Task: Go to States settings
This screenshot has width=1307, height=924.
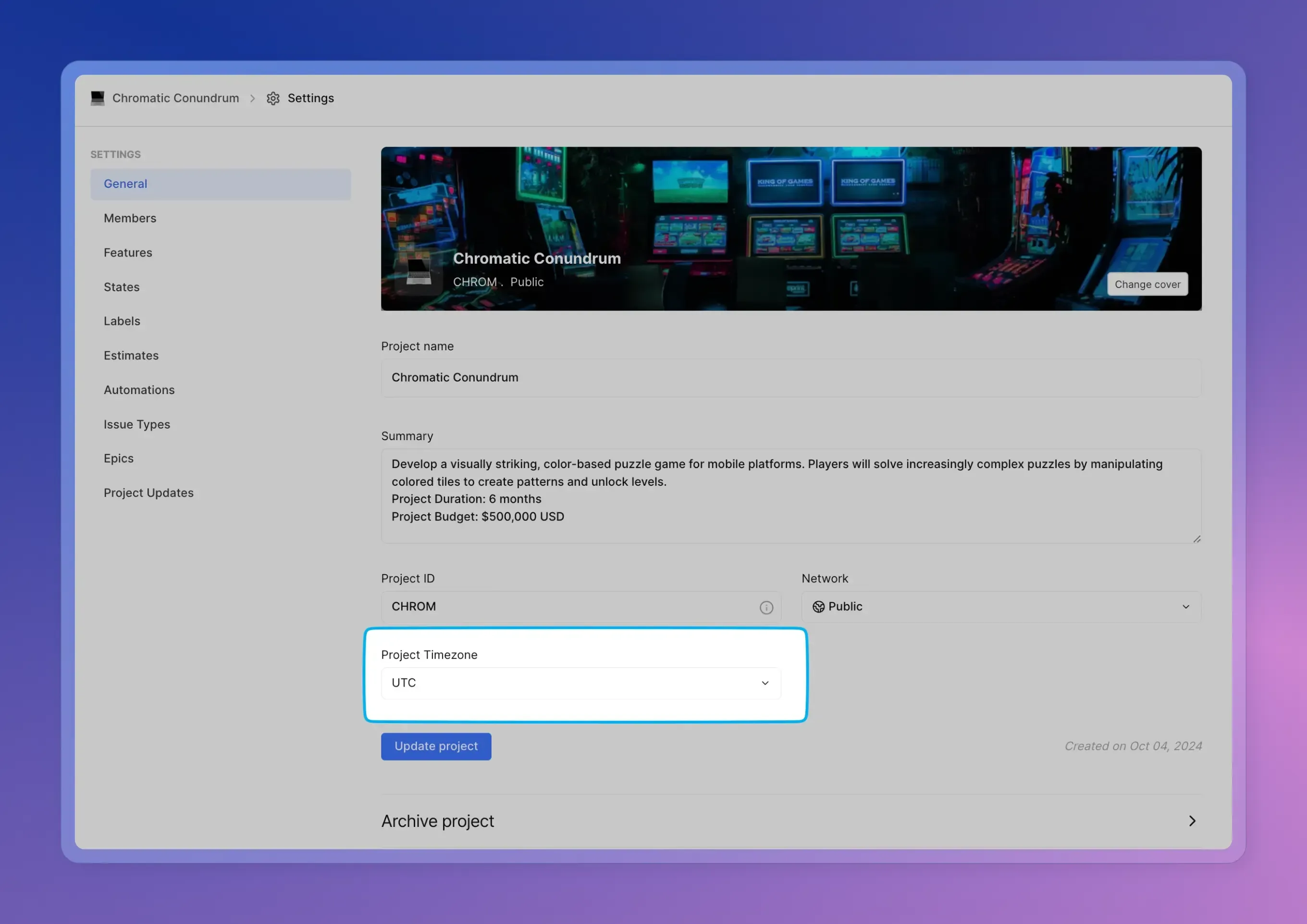Action: [x=121, y=287]
